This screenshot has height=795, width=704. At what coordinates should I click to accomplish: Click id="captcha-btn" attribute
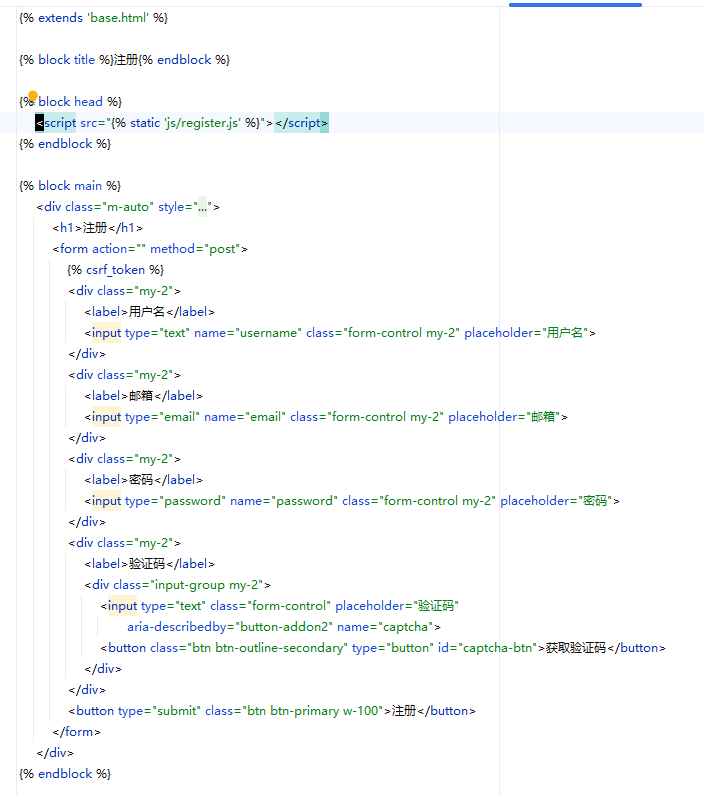pos(488,648)
